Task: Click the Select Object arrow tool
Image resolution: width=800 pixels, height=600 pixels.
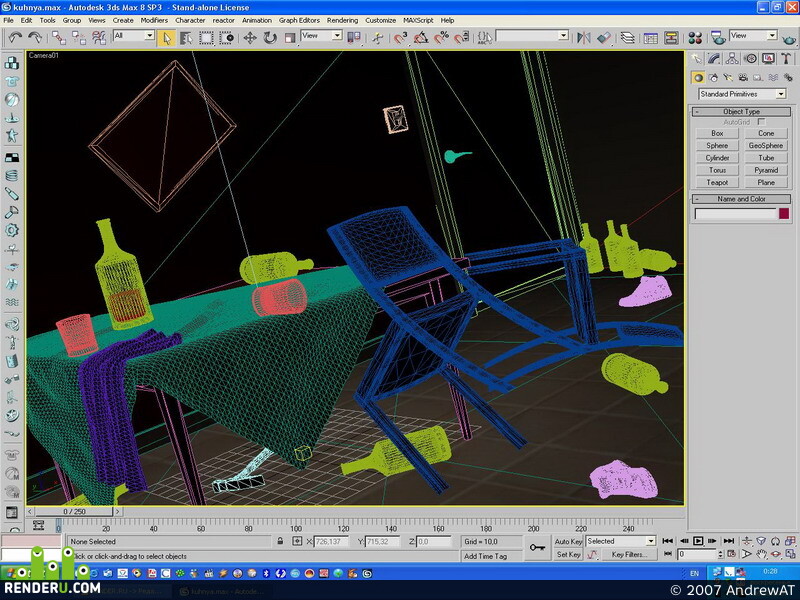Action: click(167, 37)
